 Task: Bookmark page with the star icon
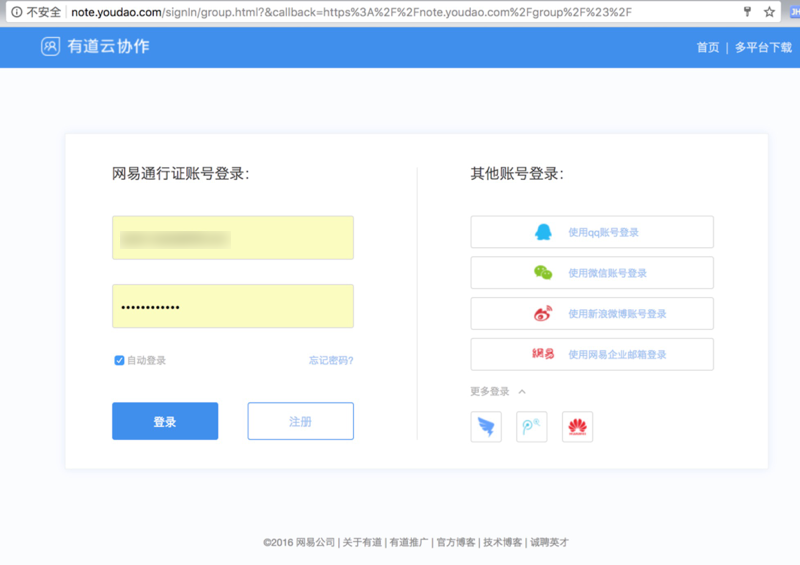(x=769, y=12)
